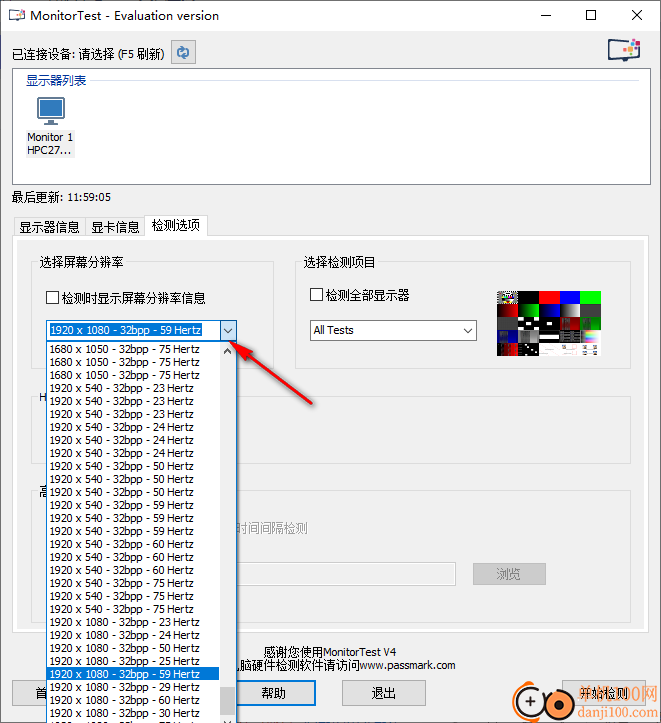Choose 1920 x 1080 - 32bpp - 23 Hertz
661x723 pixels.
coord(133,622)
